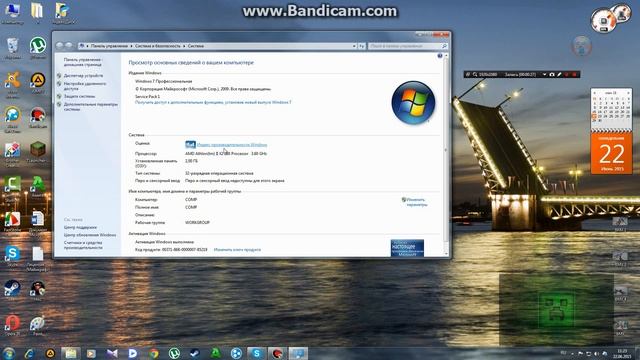Switch to Bandicam in the taskbar

[x=278, y=353]
